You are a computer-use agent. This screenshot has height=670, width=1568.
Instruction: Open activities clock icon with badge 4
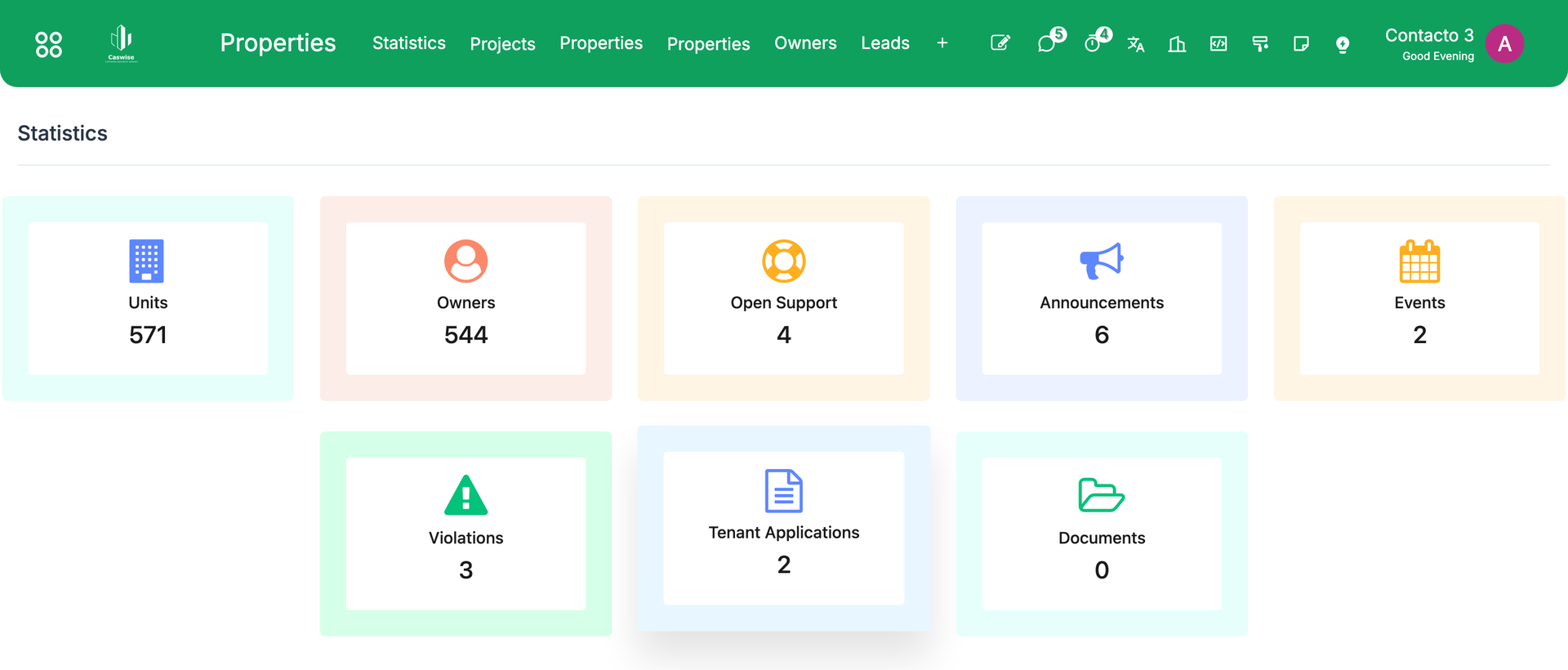[1094, 42]
